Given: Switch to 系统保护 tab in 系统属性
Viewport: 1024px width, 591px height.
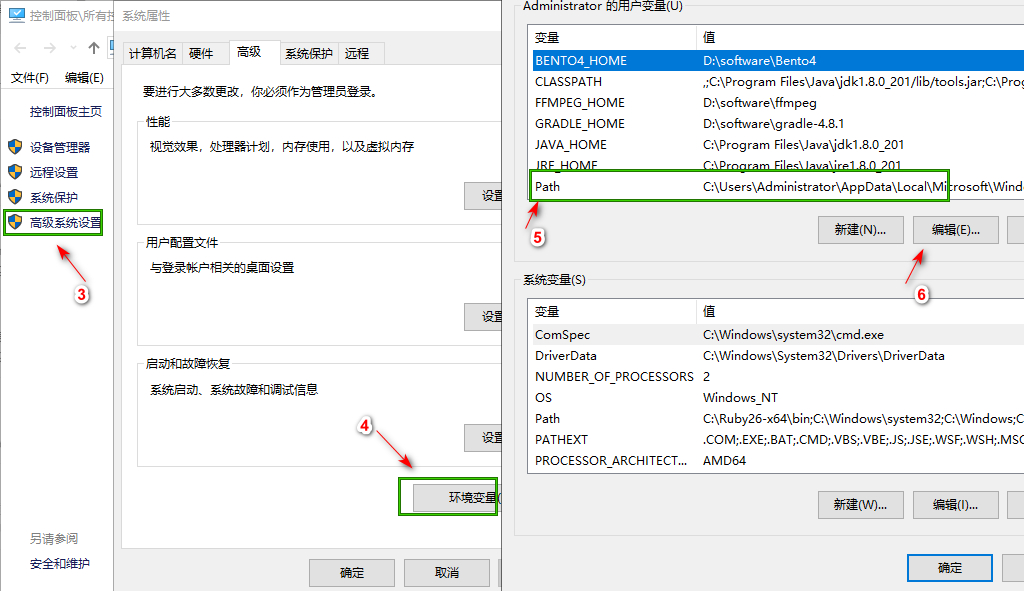Looking at the screenshot, I should [x=309, y=54].
